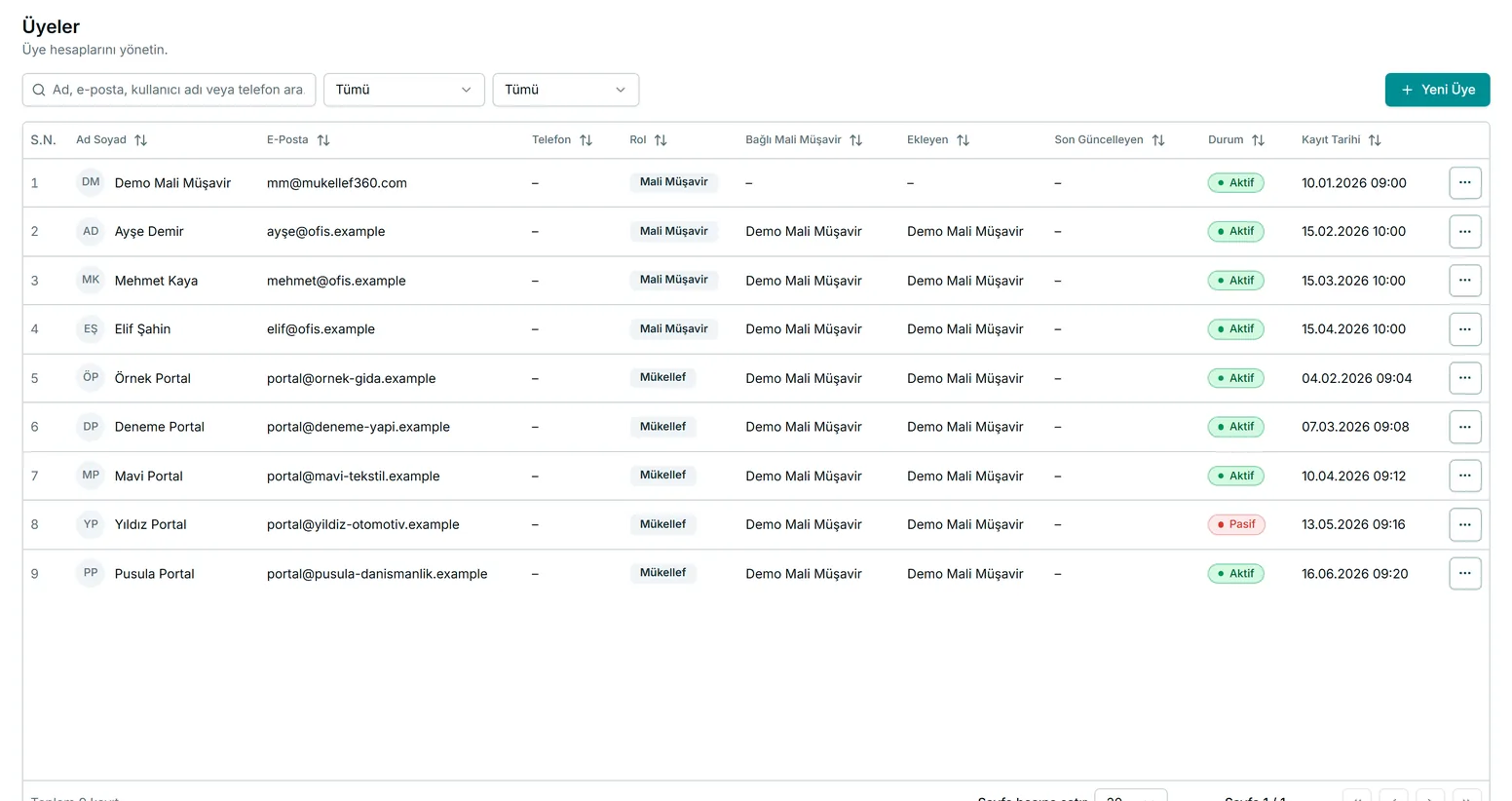This screenshot has height=801, width=1512.
Task: Sort by Kayıt Tarihi date
Action: [x=1375, y=140]
